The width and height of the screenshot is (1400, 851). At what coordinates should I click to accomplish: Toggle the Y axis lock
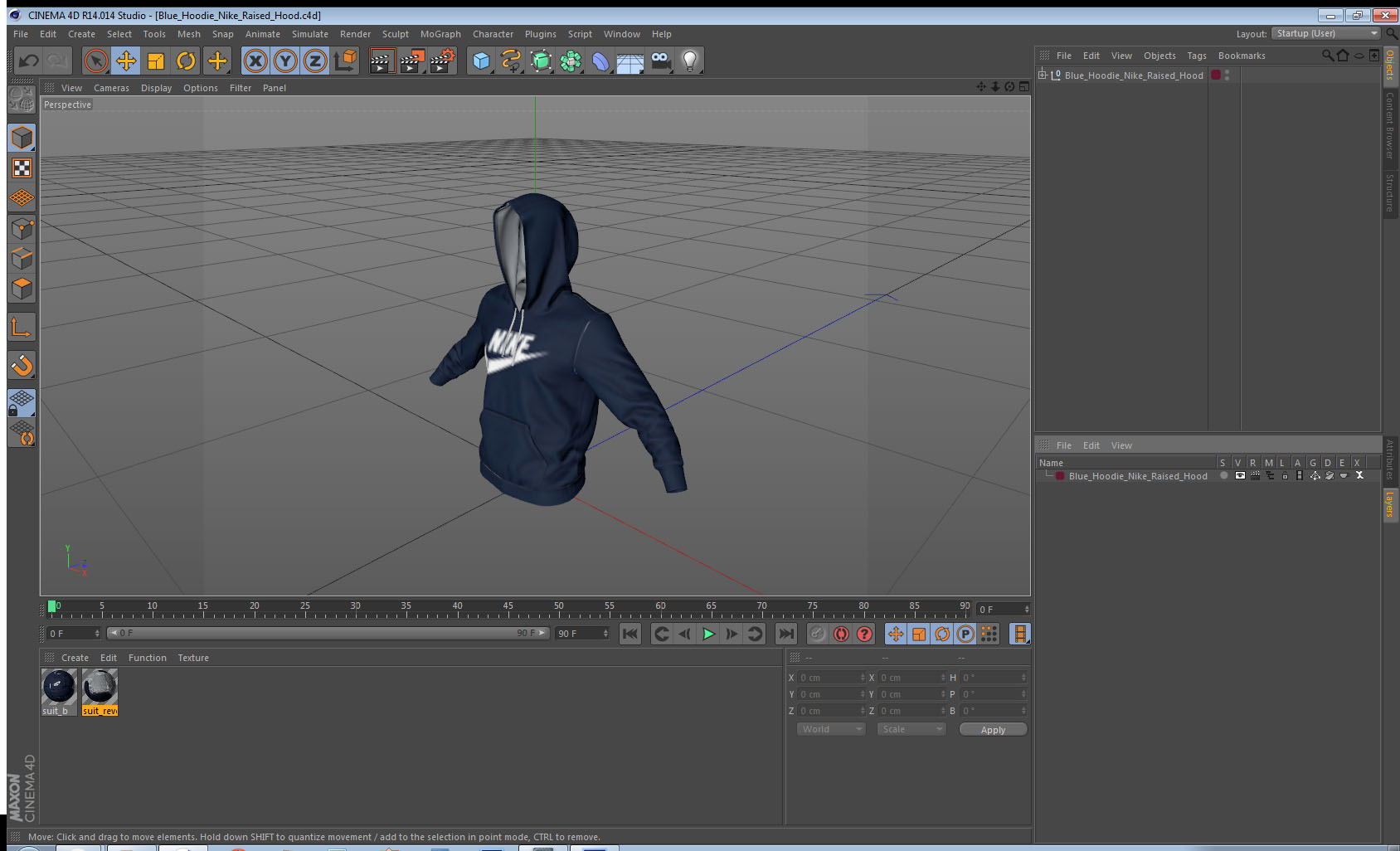tap(285, 61)
